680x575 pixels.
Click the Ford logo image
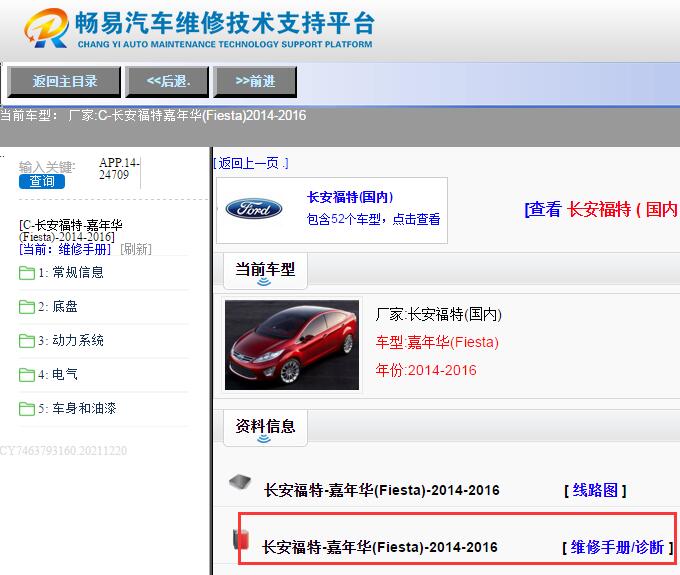(254, 209)
